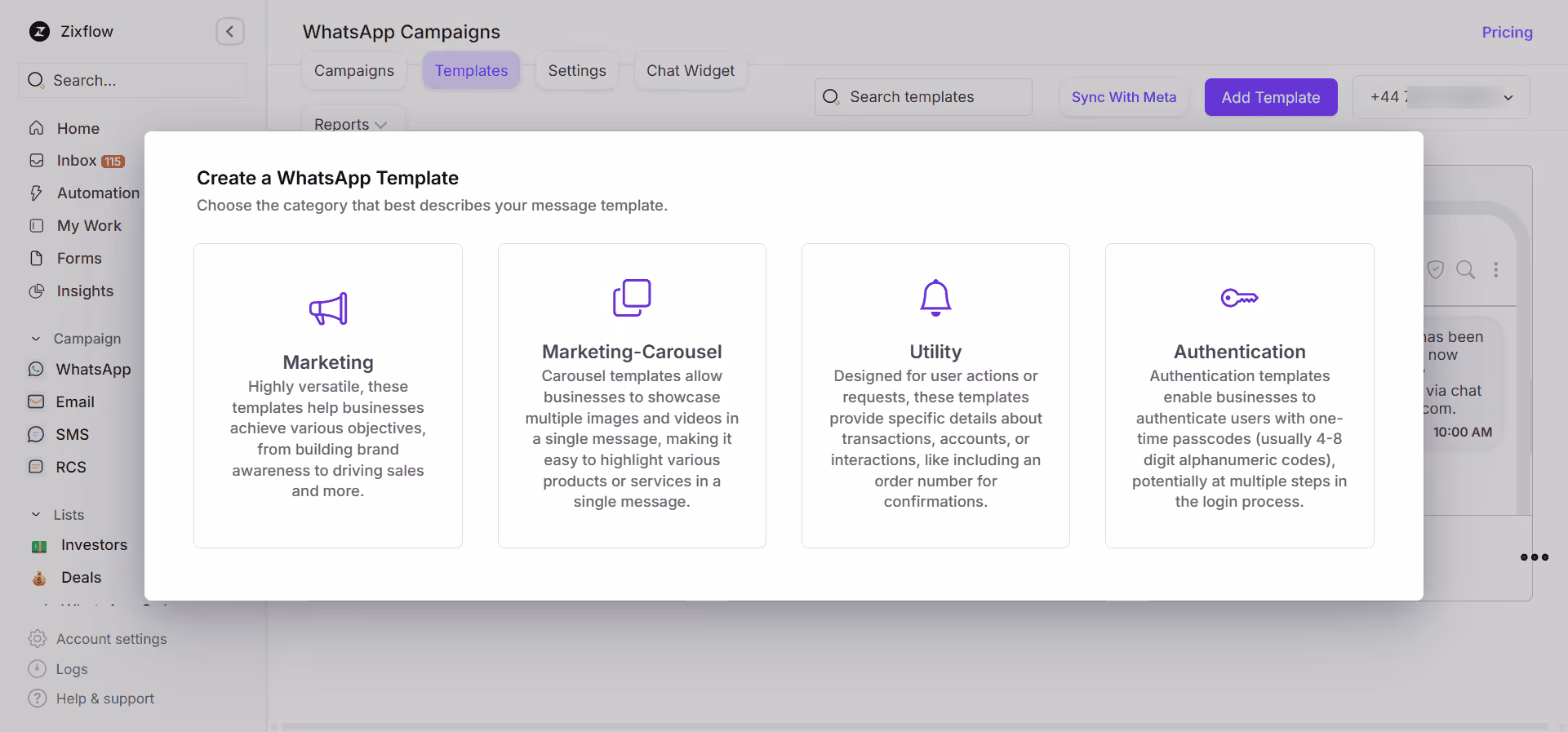
Task: Click the Help & support question icon
Action: (38, 699)
